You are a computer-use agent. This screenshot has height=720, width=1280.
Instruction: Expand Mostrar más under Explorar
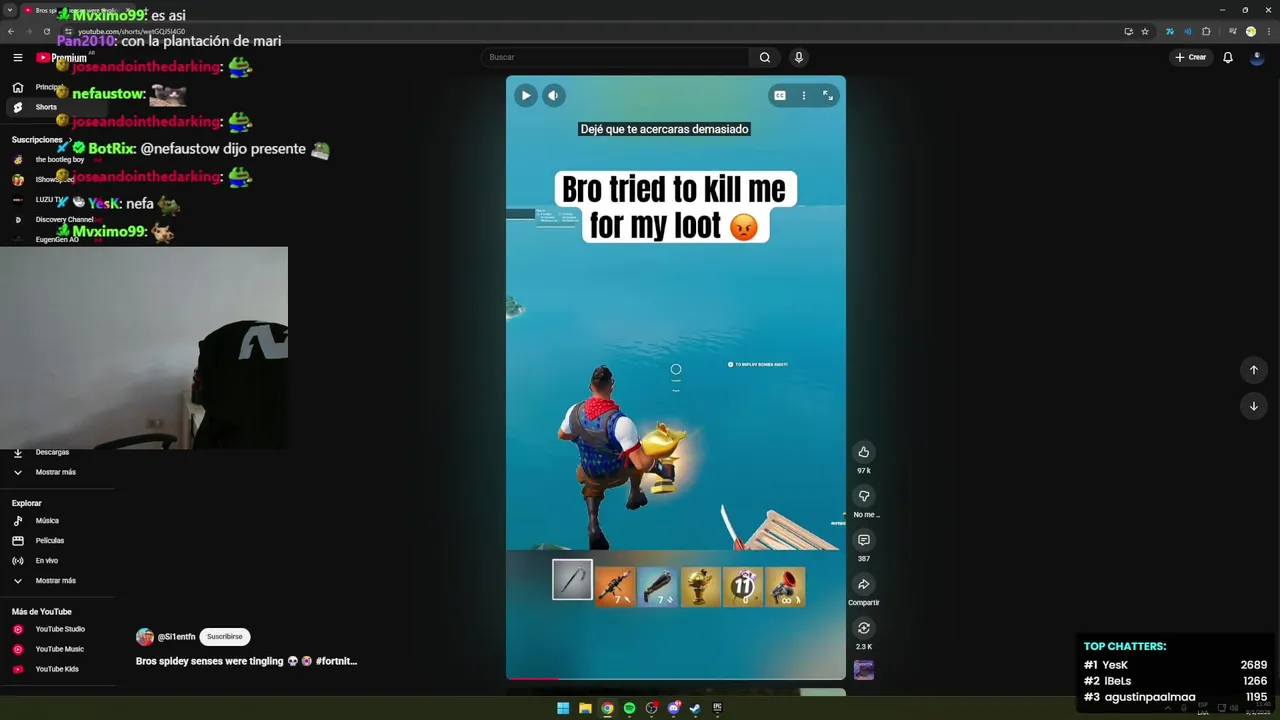[x=55, y=581]
